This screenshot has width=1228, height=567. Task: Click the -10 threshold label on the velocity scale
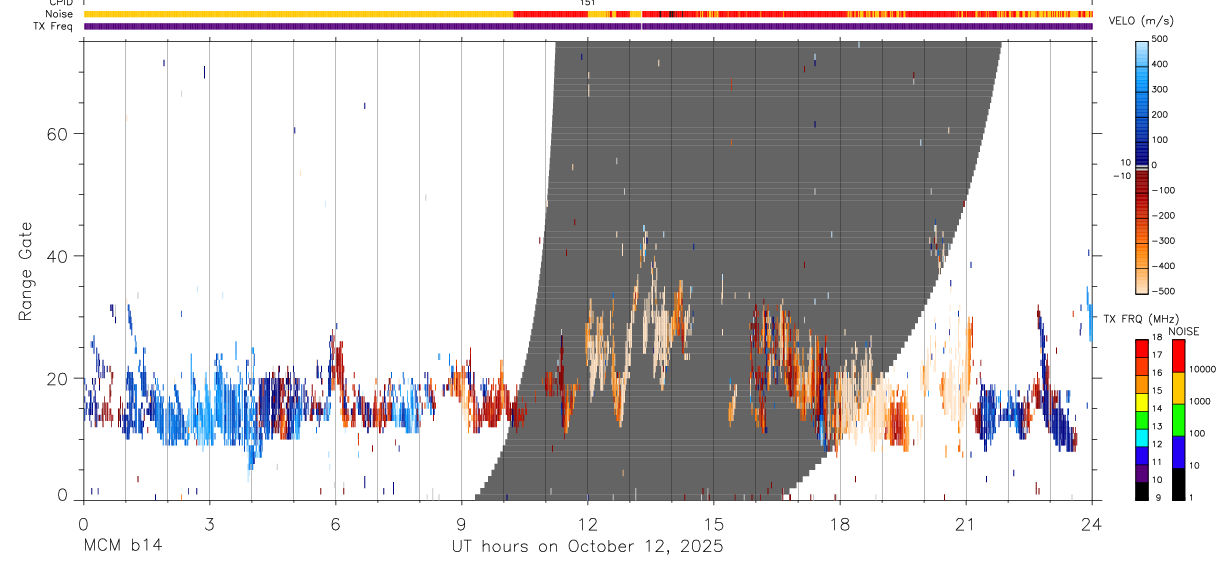(1121, 175)
